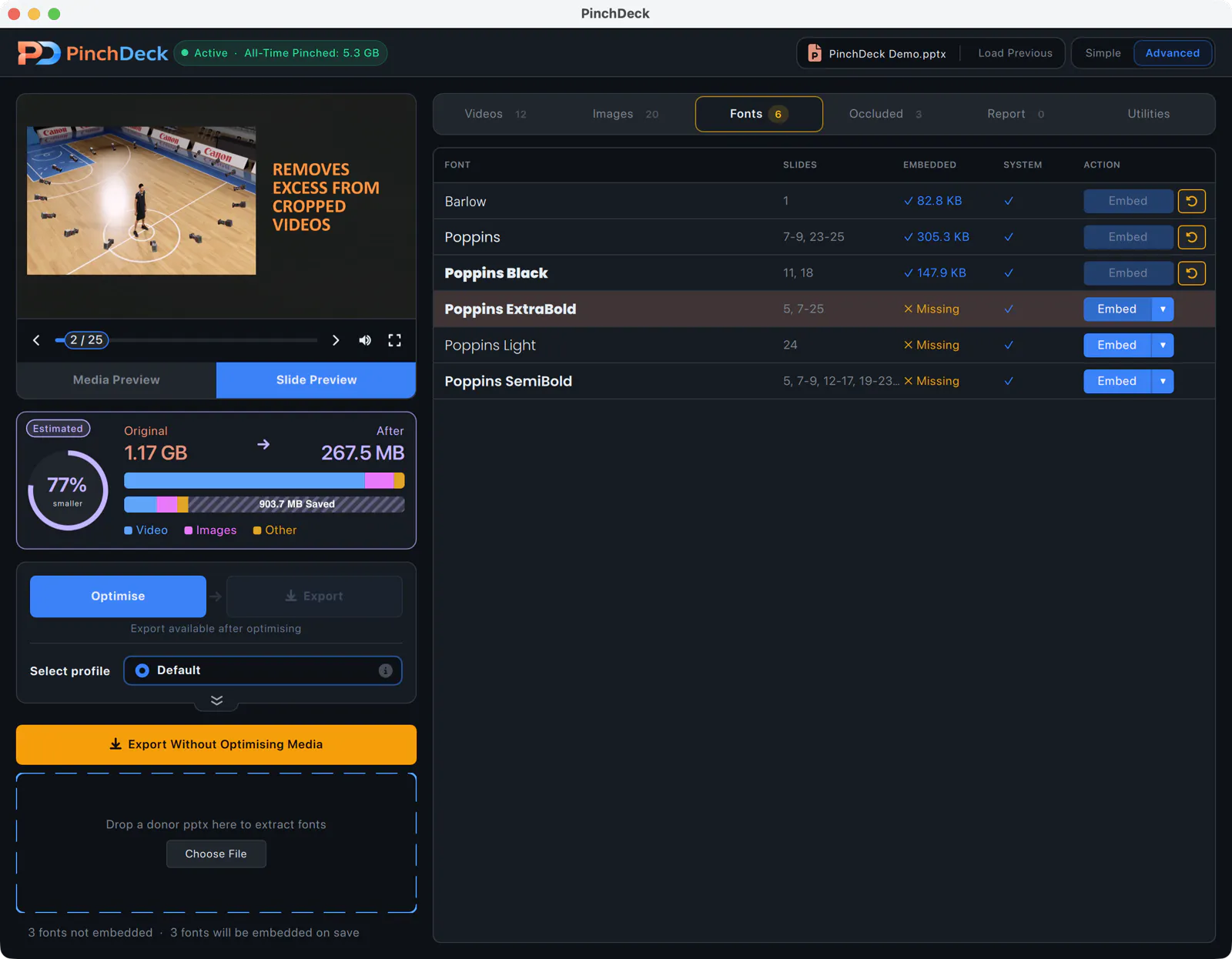The image size is (1232, 959).
Task: Mute the preview with the speaker icon
Action: (x=365, y=340)
